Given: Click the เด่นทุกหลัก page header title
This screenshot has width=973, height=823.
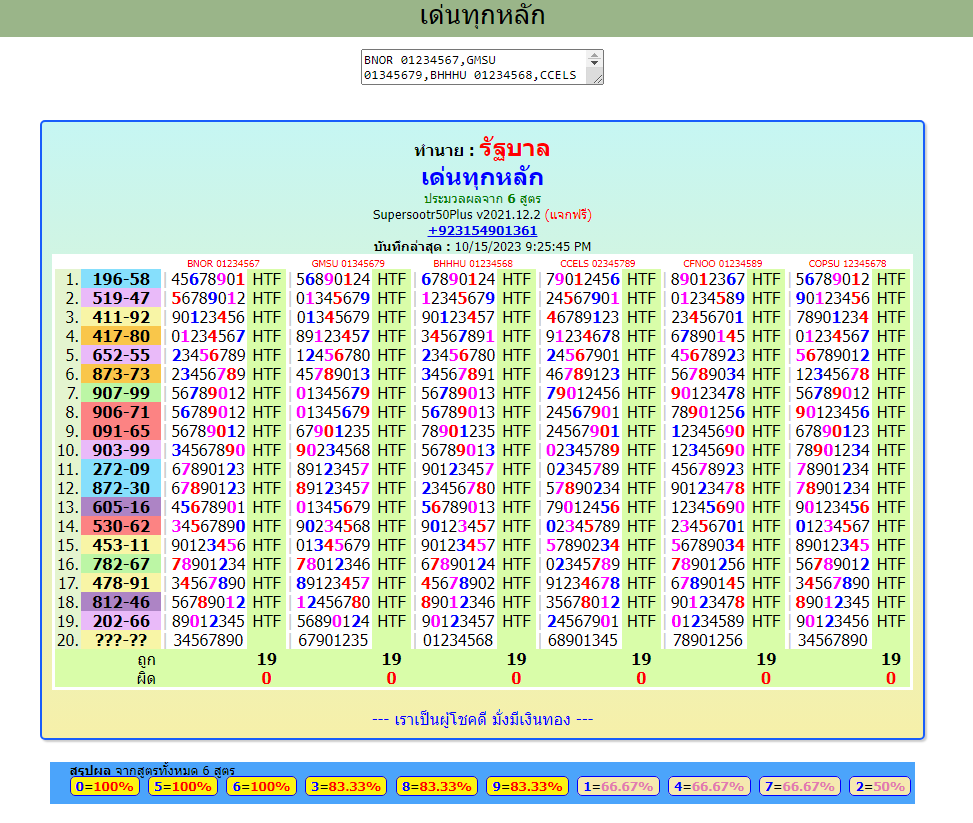Looking at the screenshot, I should (x=483, y=16).
